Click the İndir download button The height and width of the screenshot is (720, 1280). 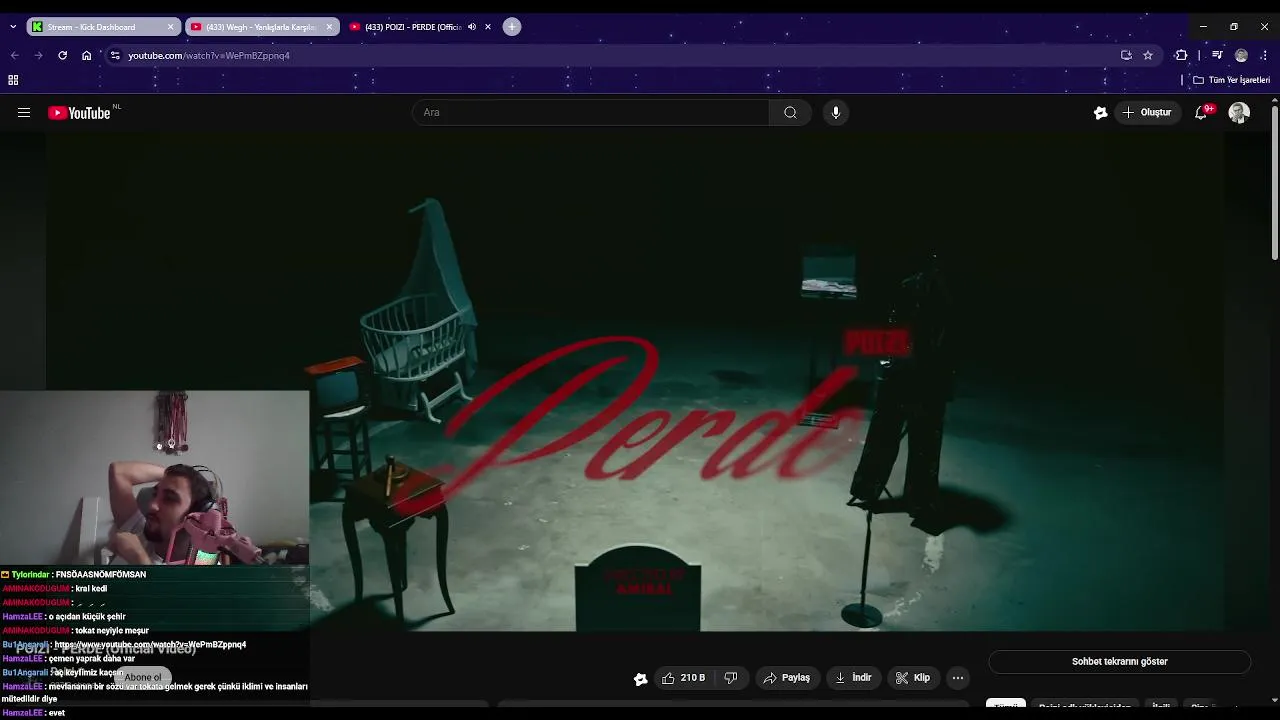(x=853, y=678)
